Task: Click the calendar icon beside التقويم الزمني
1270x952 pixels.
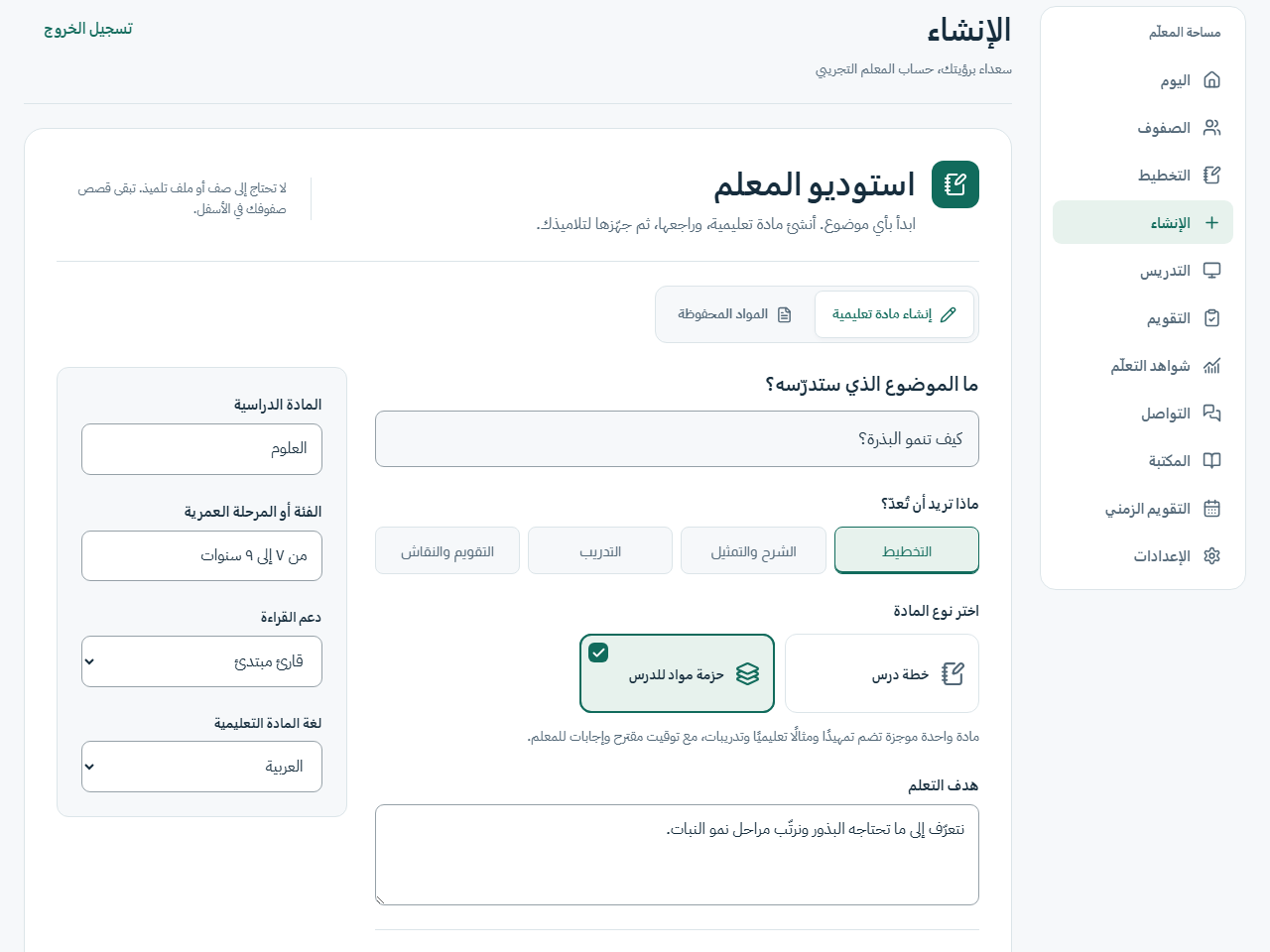Action: [1211, 509]
